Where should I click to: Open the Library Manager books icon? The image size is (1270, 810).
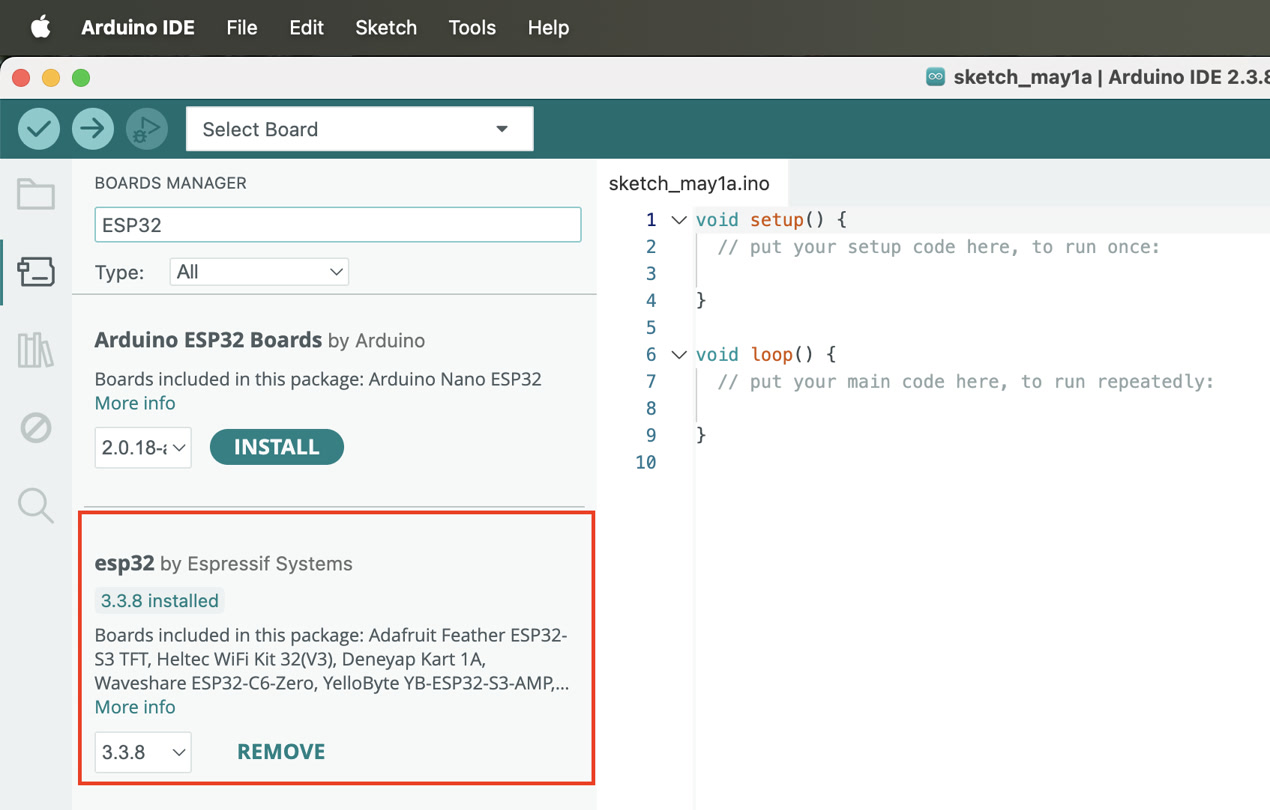[x=36, y=350]
